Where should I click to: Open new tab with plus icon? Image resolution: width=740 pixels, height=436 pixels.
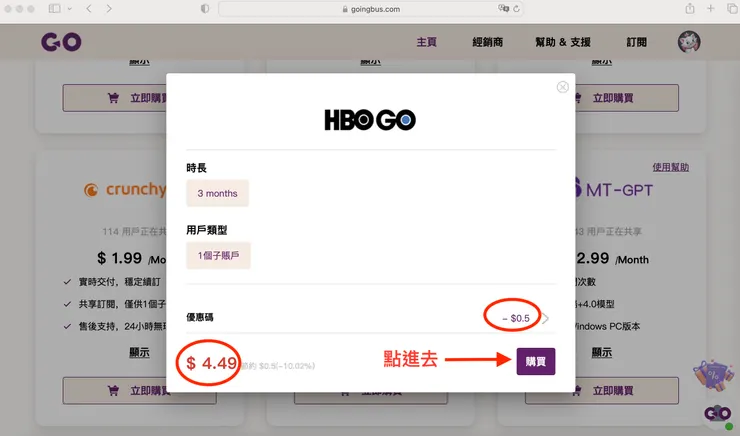pyautogui.click(x=711, y=8)
